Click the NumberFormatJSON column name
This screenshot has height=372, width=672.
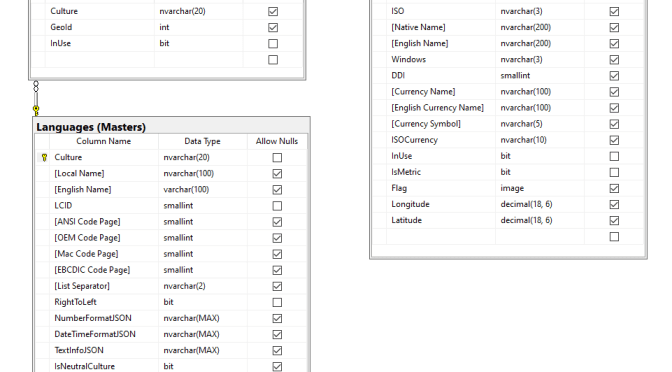[104, 318]
